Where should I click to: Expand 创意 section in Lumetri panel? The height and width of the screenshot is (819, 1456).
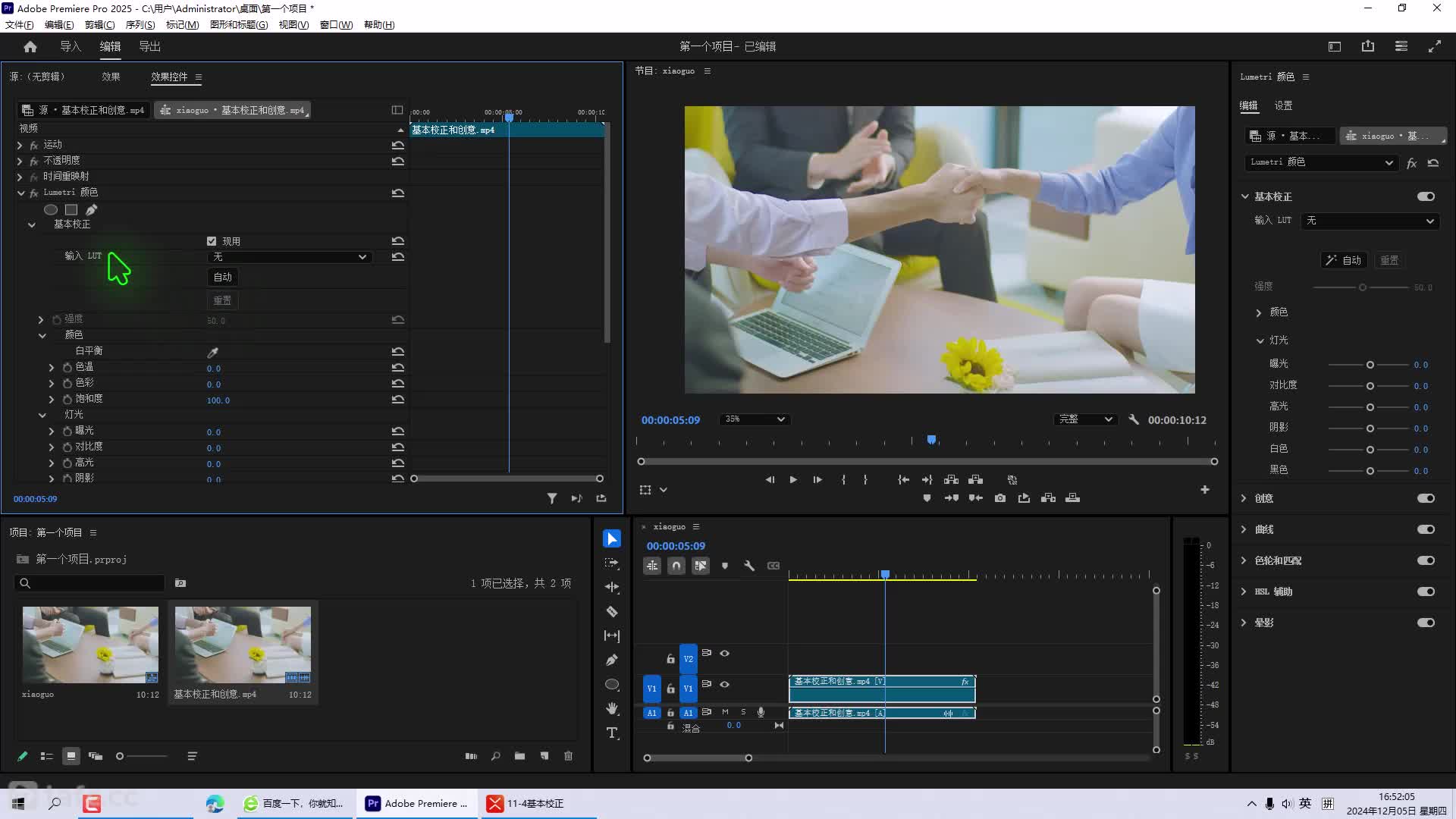pos(1244,498)
